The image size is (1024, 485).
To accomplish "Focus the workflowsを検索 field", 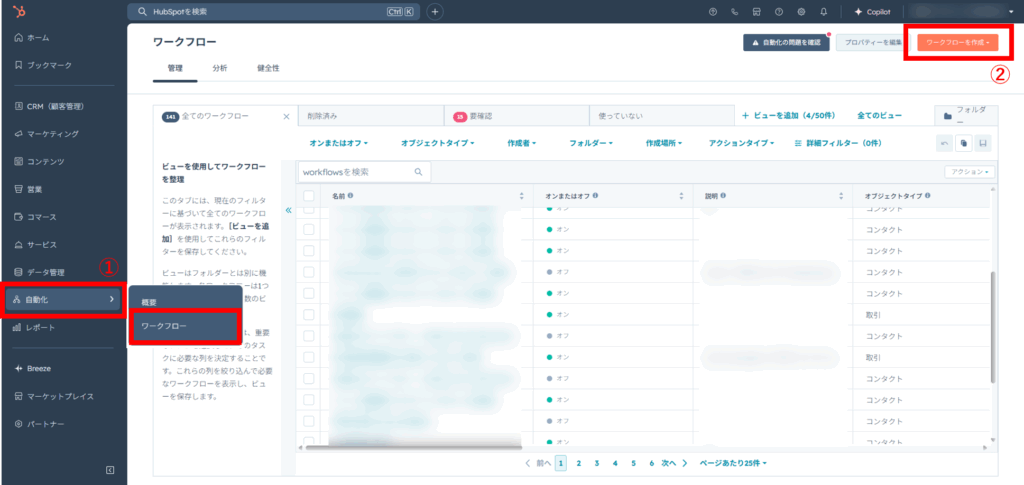I will click(x=364, y=172).
